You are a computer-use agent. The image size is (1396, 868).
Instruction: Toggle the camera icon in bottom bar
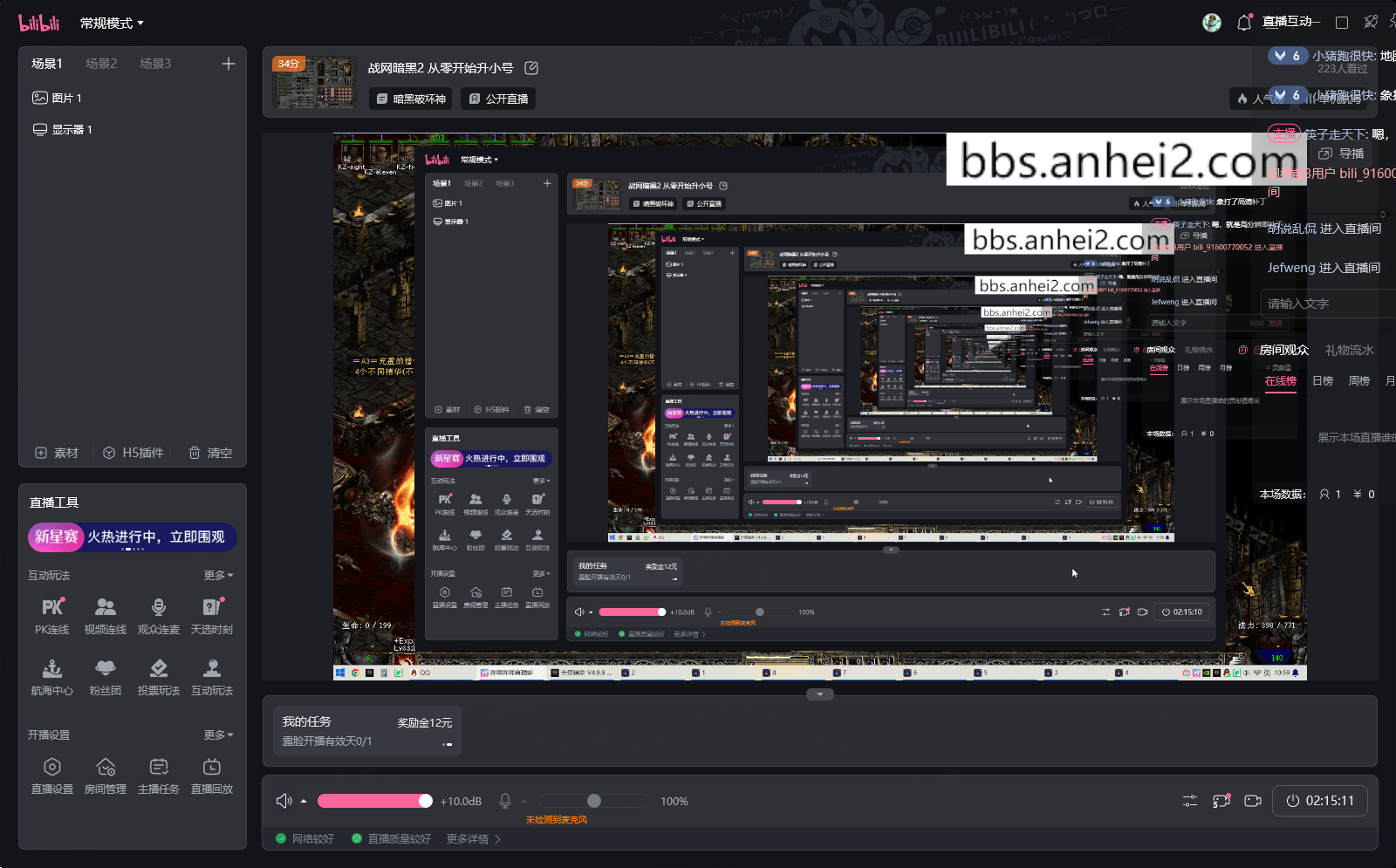coord(1253,801)
